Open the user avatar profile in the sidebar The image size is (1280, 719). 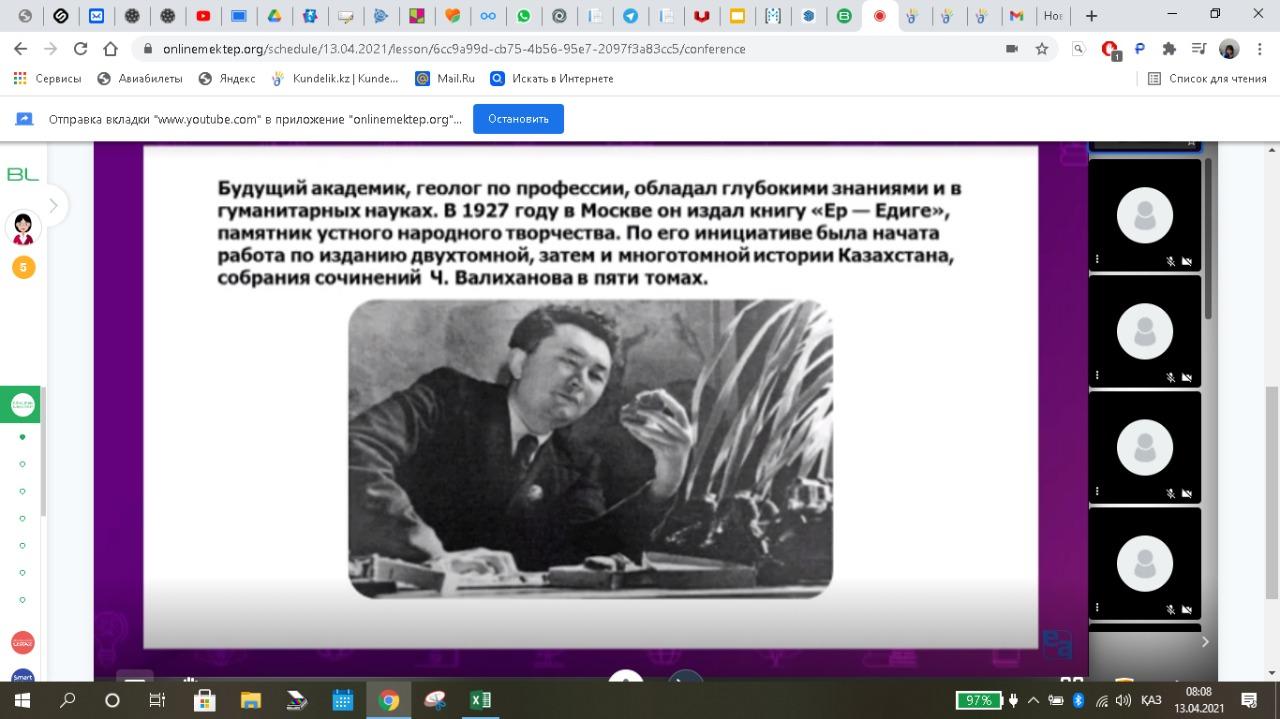[x=22, y=228]
